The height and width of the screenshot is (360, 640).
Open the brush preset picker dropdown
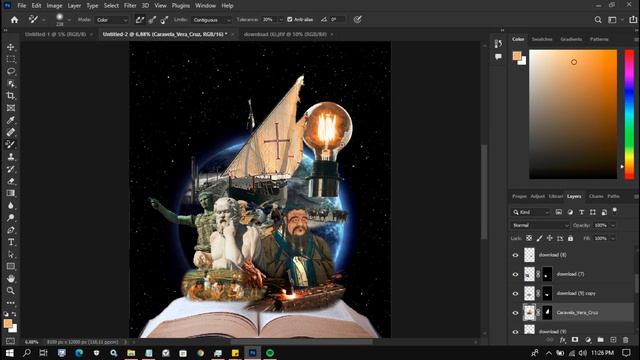point(69,20)
